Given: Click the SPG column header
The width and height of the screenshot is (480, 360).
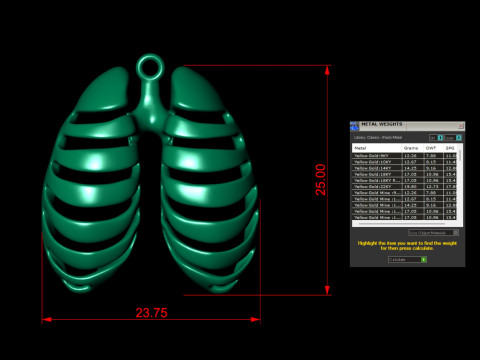Looking at the screenshot, I should click(x=450, y=148).
